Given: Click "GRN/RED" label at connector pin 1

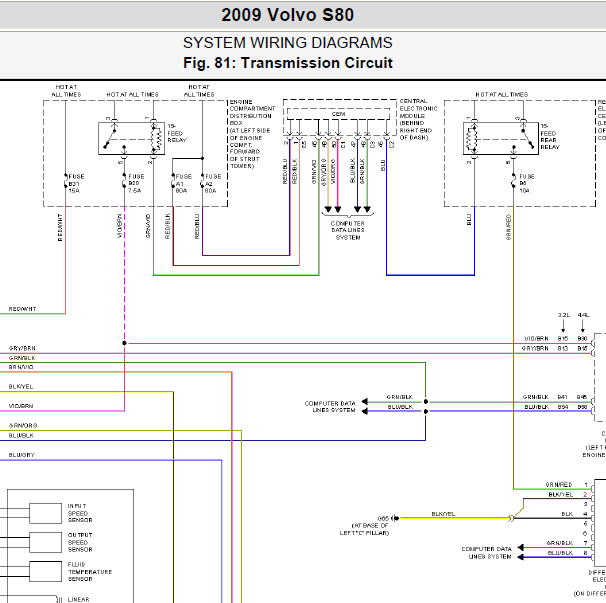Looking at the screenshot, I should click(x=559, y=484).
